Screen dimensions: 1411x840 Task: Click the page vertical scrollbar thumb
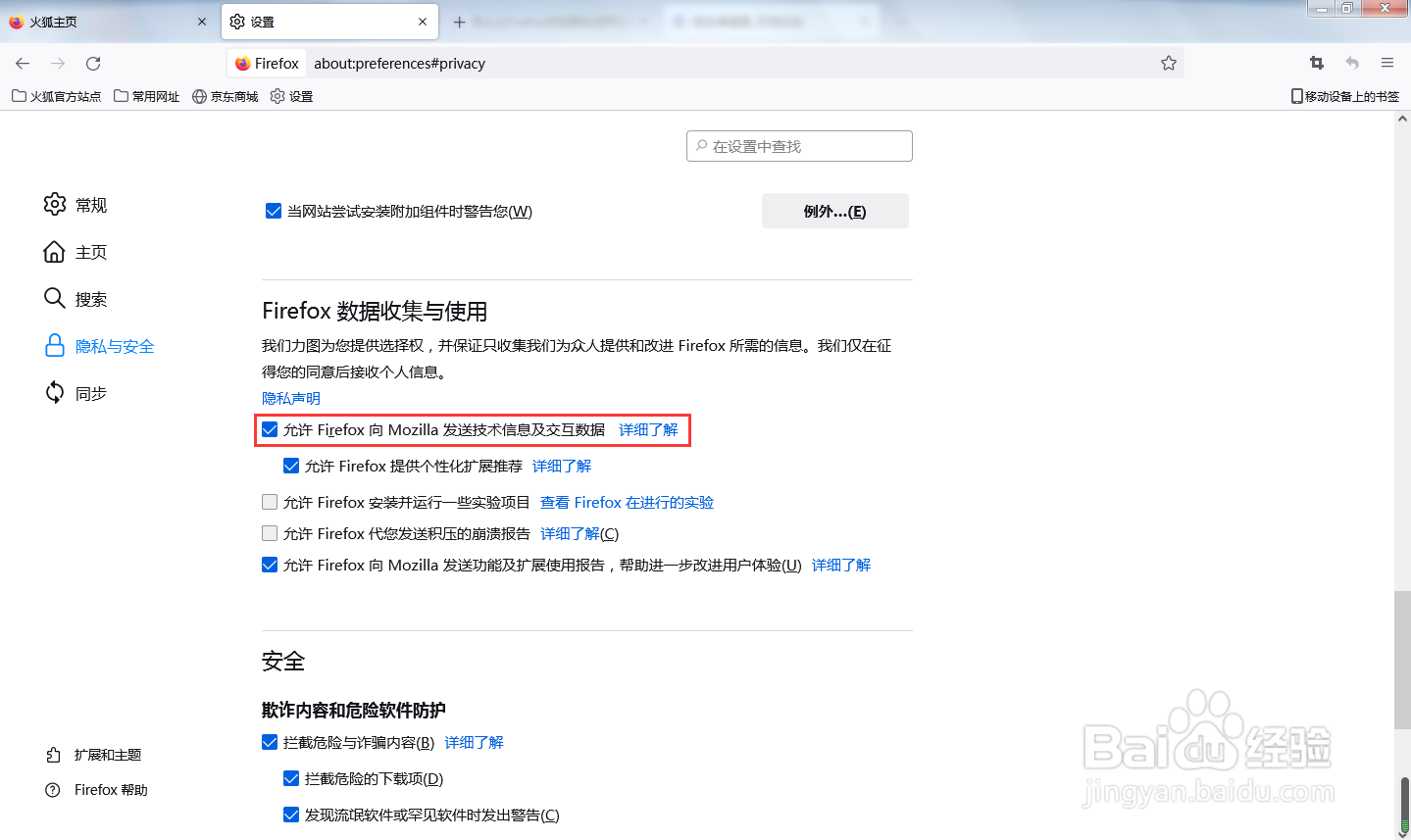point(1402,661)
